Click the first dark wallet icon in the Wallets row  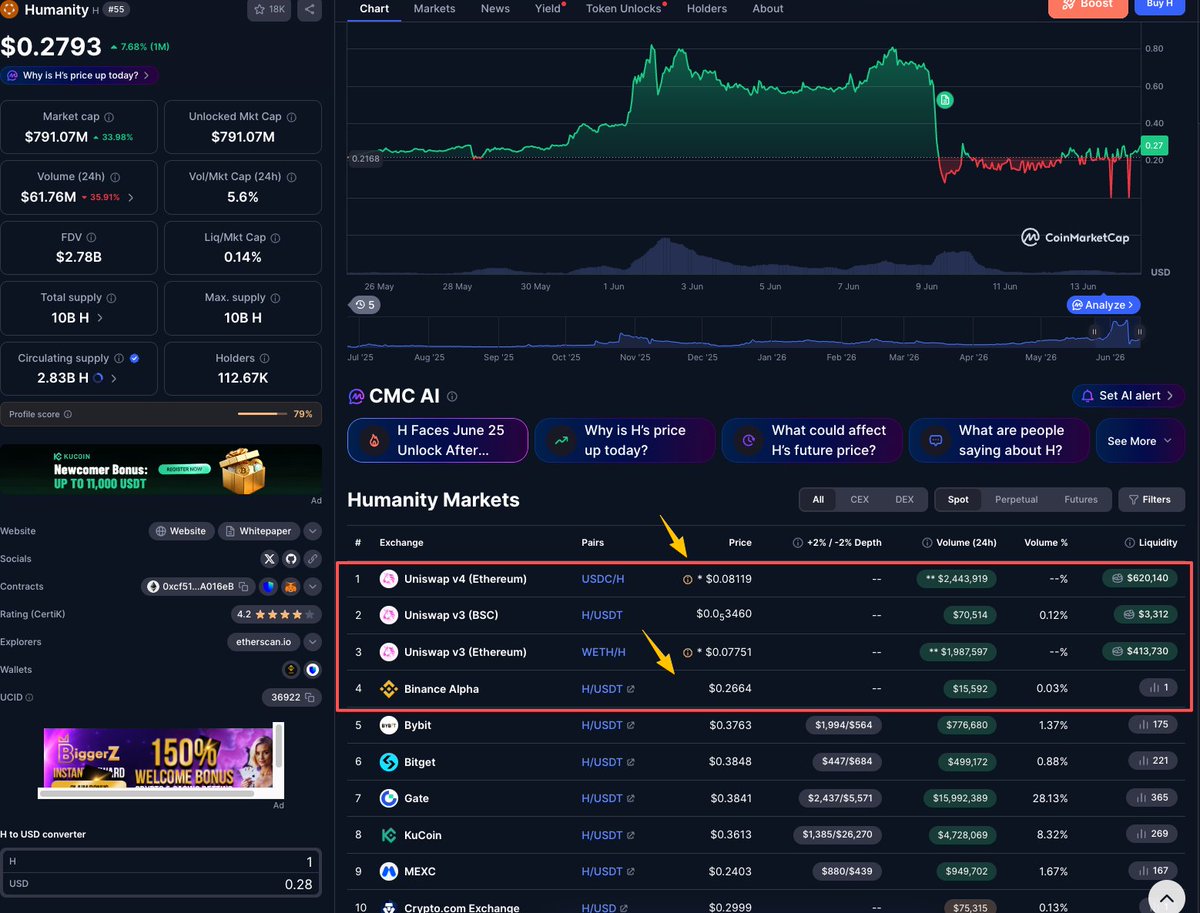(291, 669)
